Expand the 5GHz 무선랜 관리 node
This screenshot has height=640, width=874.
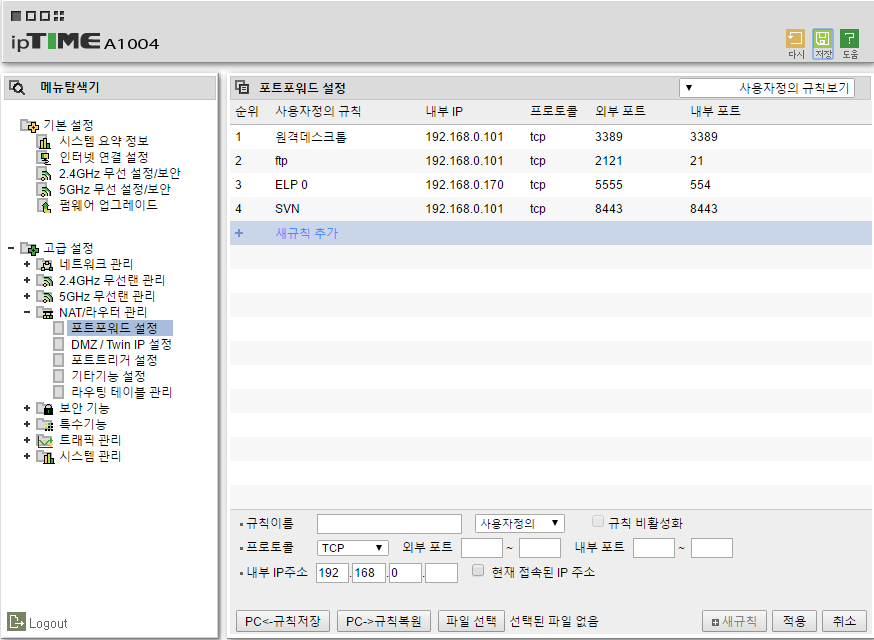tap(27, 296)
